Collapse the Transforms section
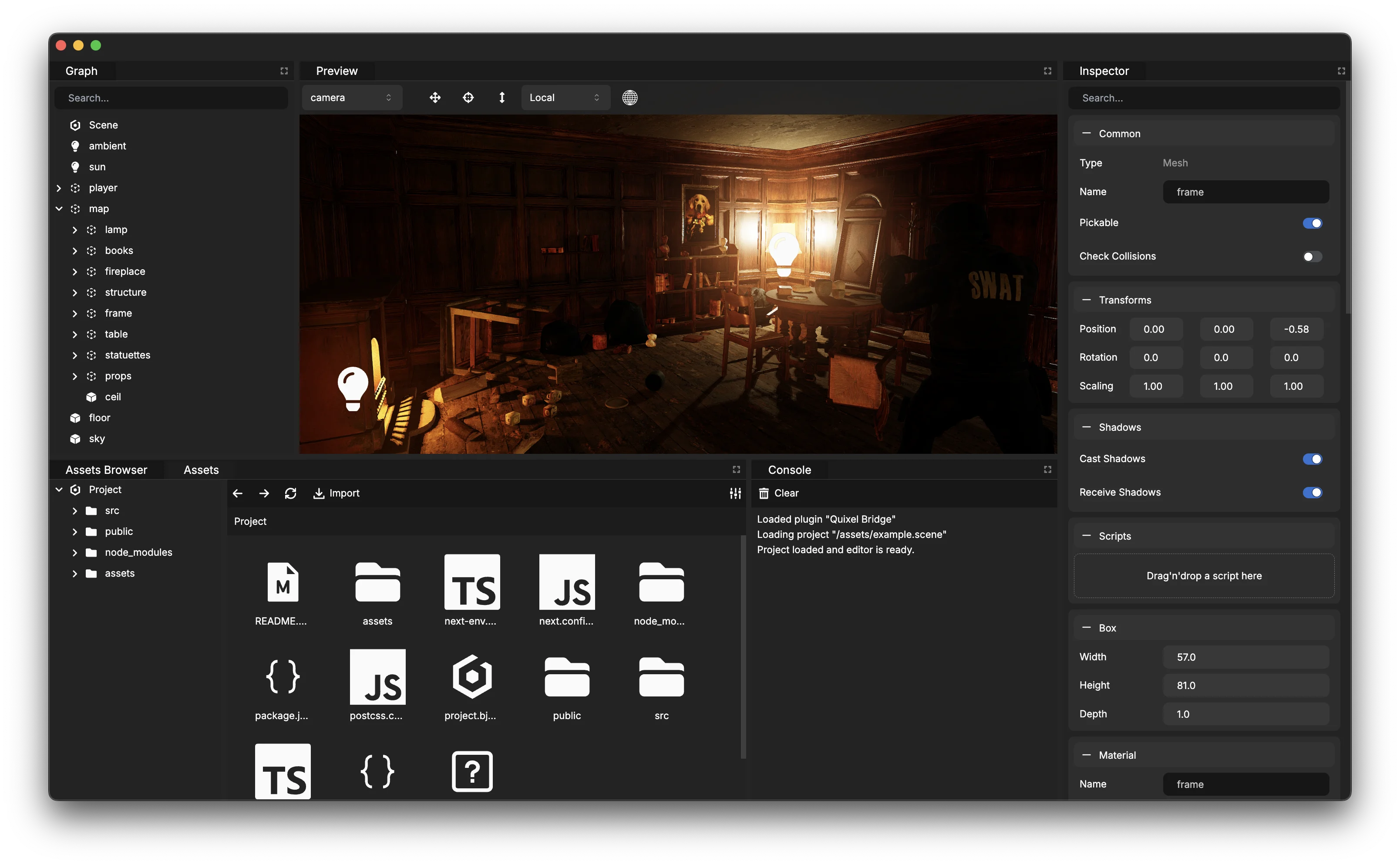This screenshot has width=1400, height=865. [x=1086, y=301]
